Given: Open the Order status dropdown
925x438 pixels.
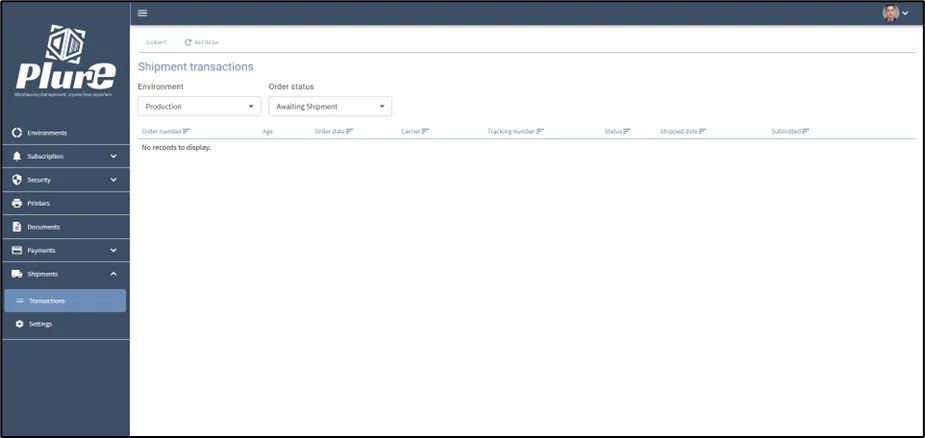Looking at the screenshot, I should (330, 106).
